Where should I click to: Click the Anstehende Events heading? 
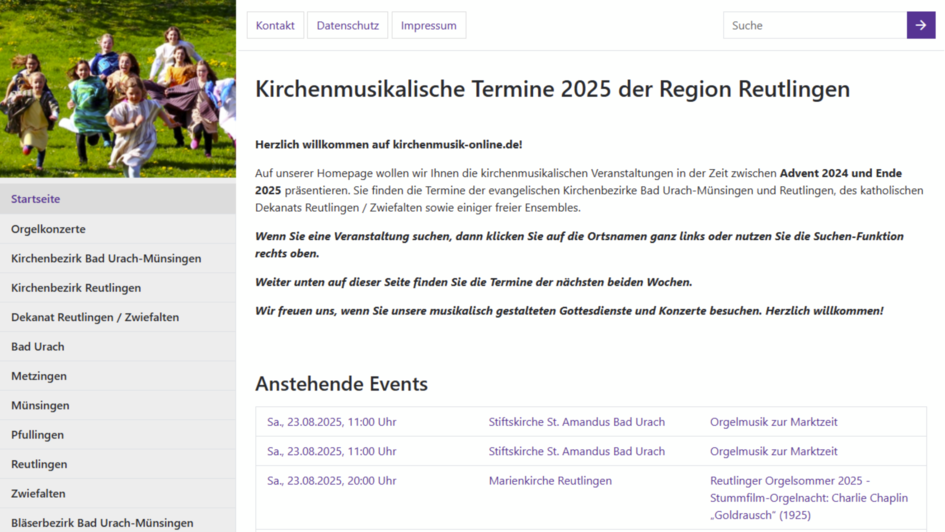coord(342,384)
